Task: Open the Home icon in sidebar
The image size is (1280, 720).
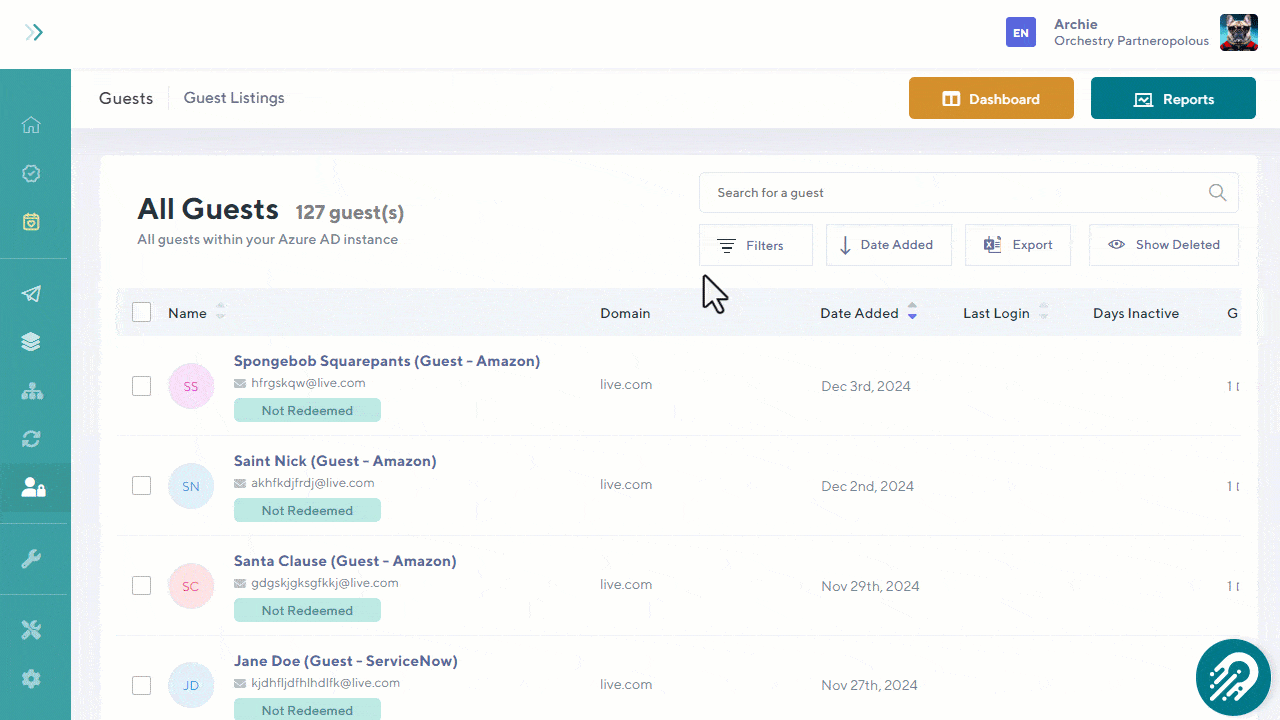Action: 31,125
